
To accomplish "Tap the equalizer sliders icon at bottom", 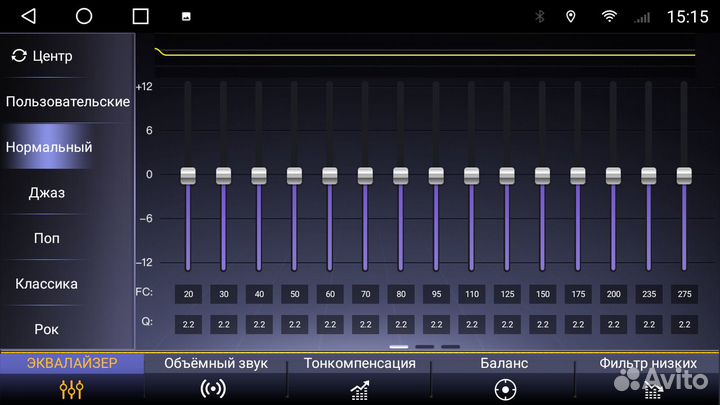I will [71, 389].
